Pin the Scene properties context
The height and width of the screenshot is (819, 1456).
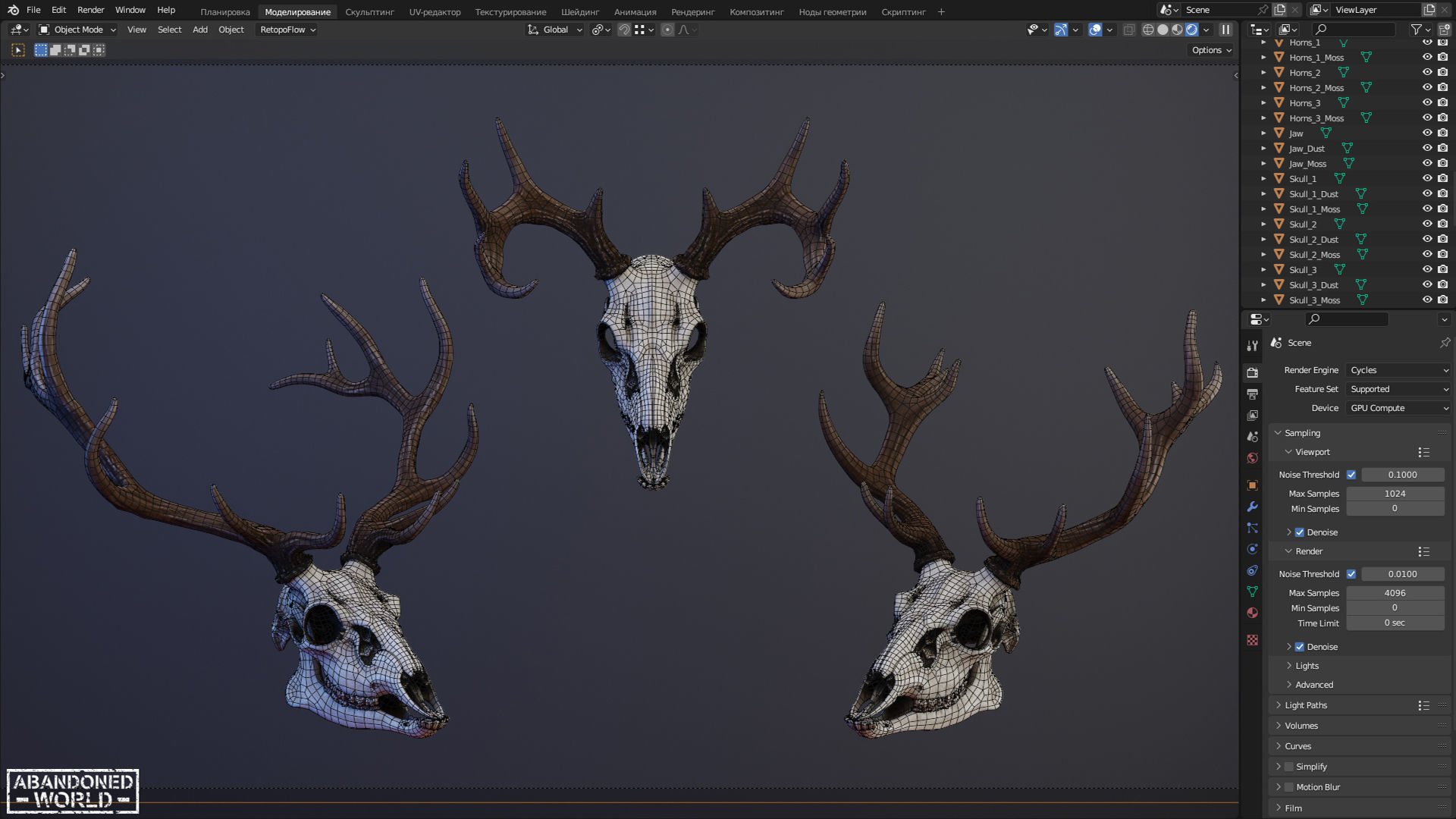1445,343
